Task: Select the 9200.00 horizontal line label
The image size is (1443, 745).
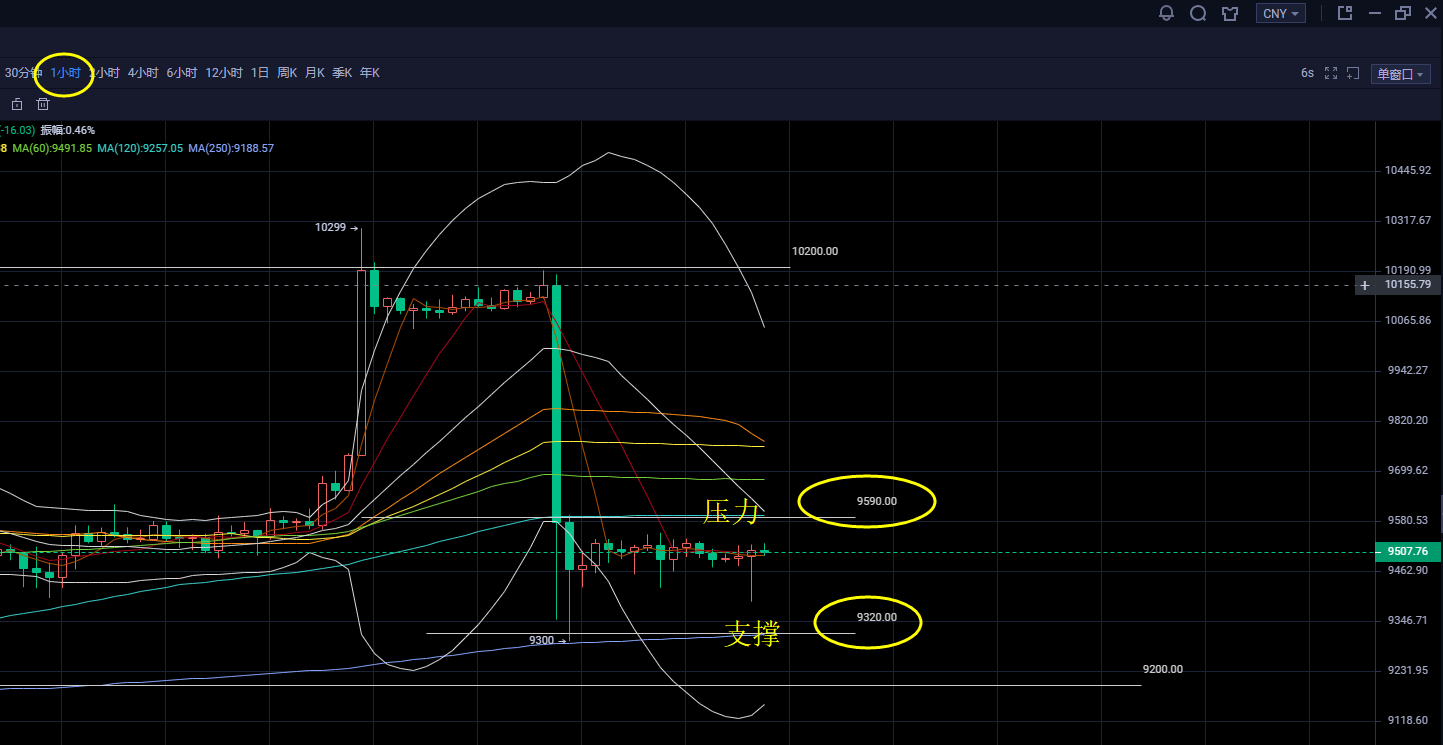Action: [1163, 669]
